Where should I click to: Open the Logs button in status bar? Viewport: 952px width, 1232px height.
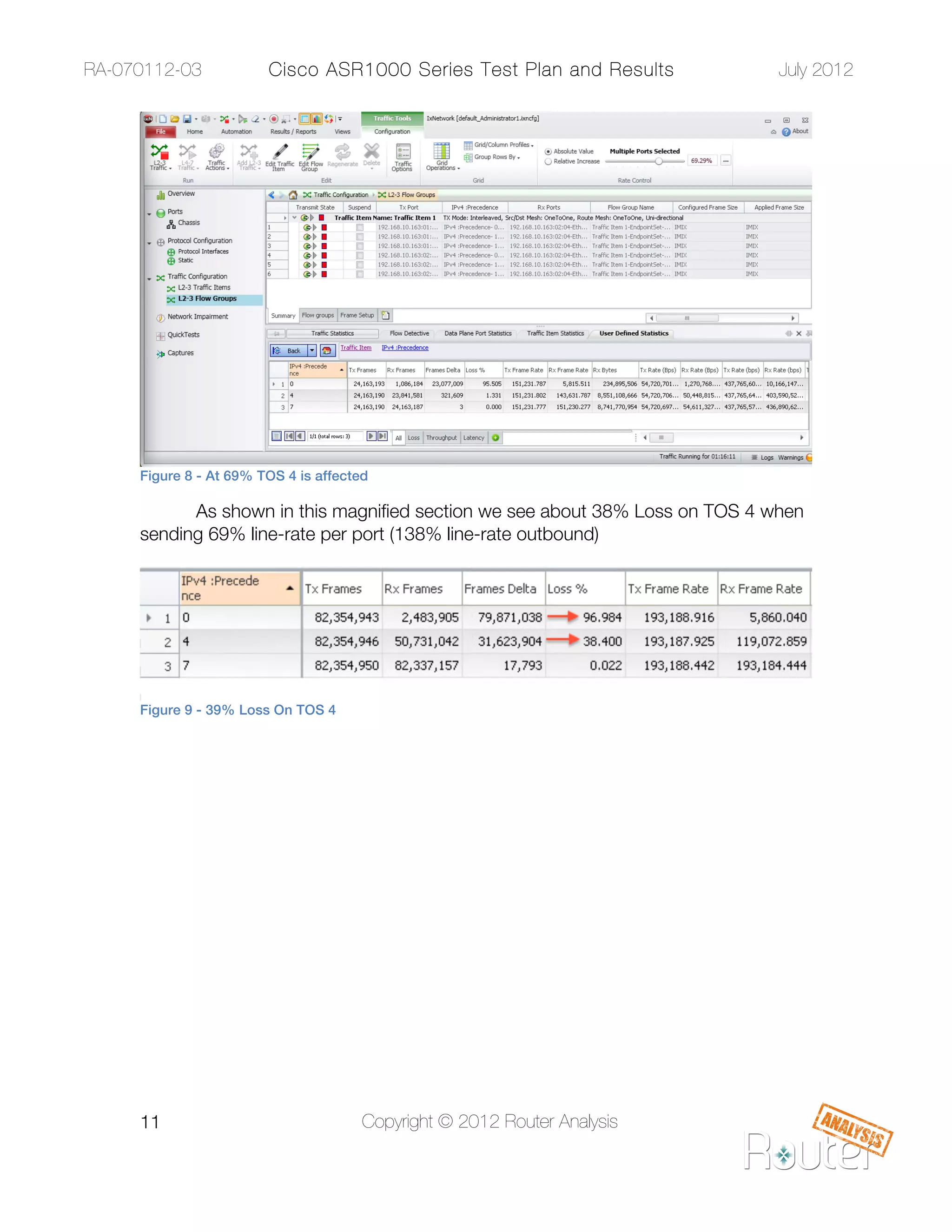coord(762,457)
